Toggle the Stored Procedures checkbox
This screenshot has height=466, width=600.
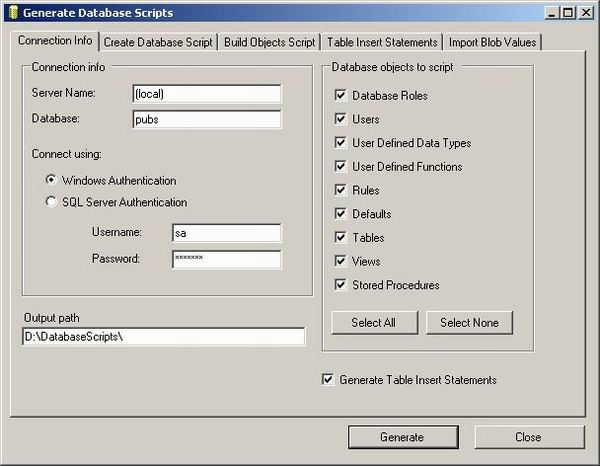tap(340, 285)
